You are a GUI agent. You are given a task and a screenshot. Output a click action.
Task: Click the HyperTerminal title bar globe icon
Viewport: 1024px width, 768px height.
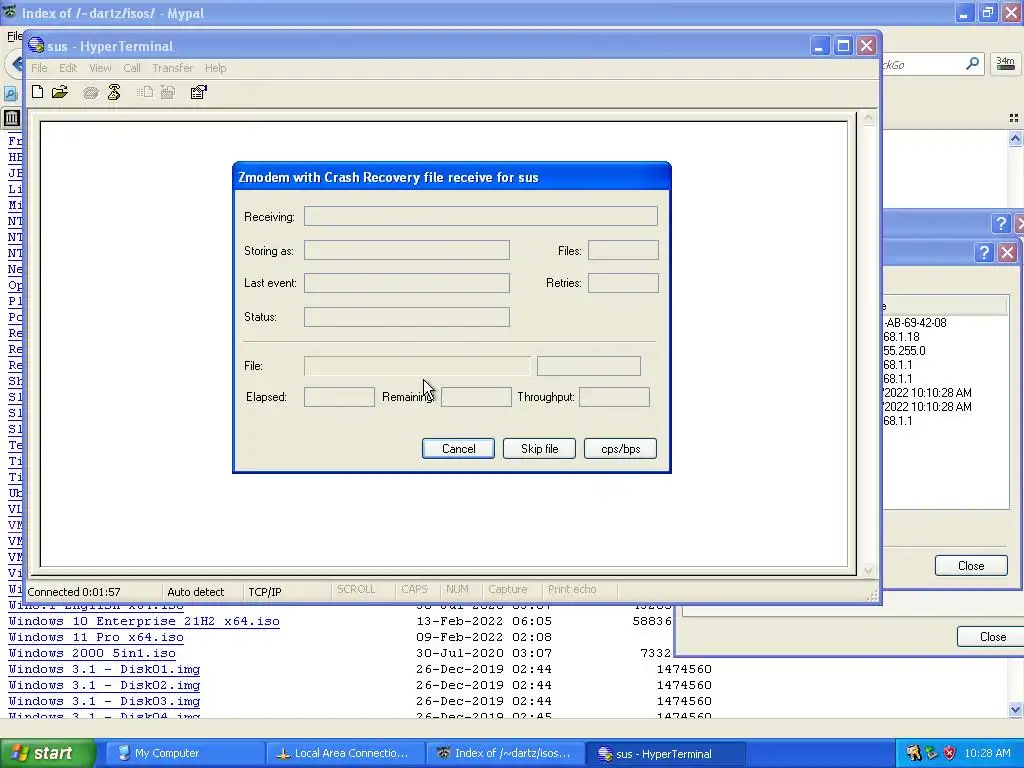click(x=36, y=46)
